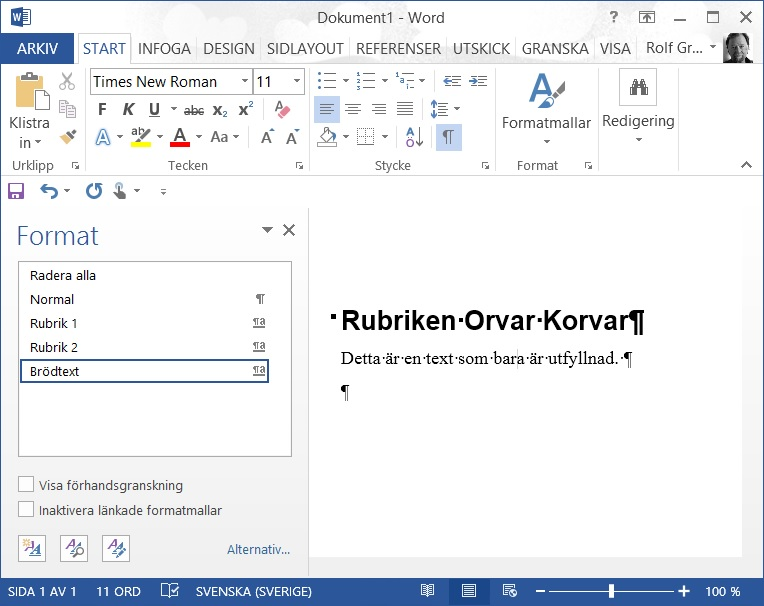Open the font name dropdown Times New Roman

[x=245, y=82]
